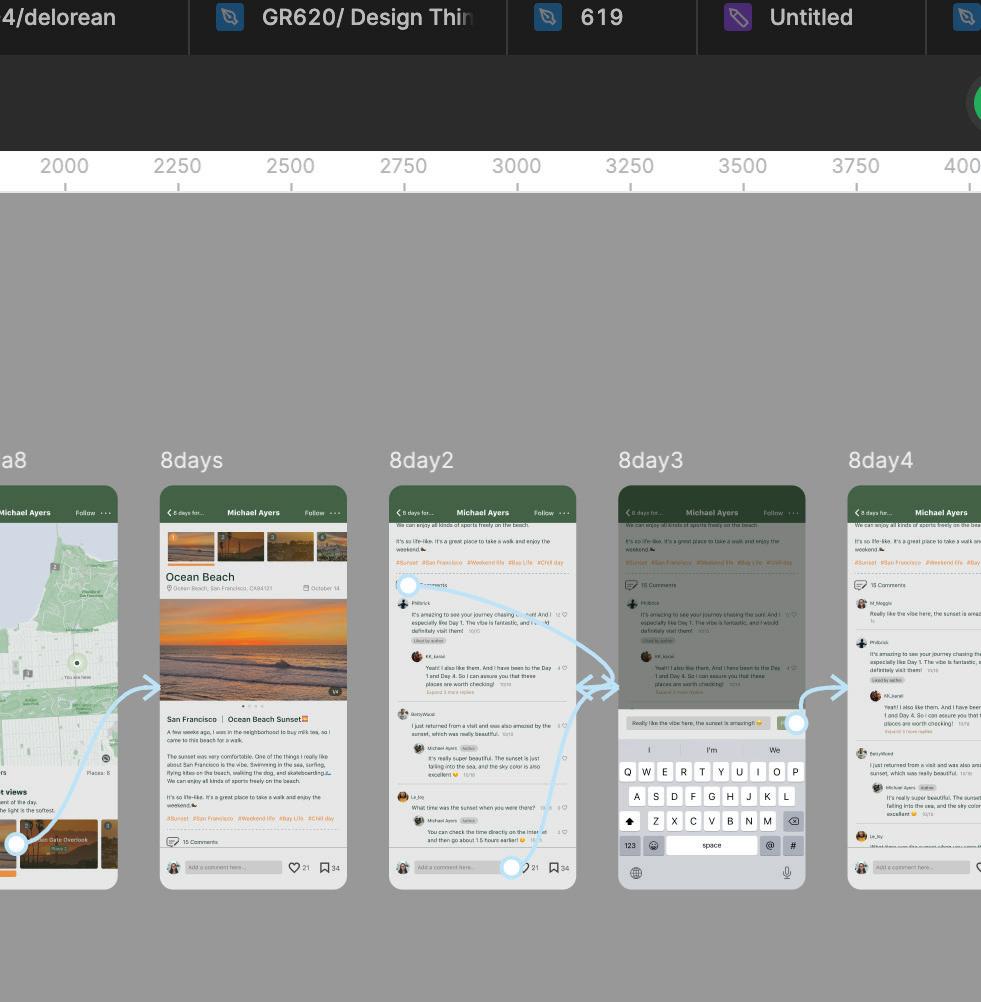Select thumbnail 1 in 8days photo strip
Screen dimensions: 981x1002
click(191, 546)
